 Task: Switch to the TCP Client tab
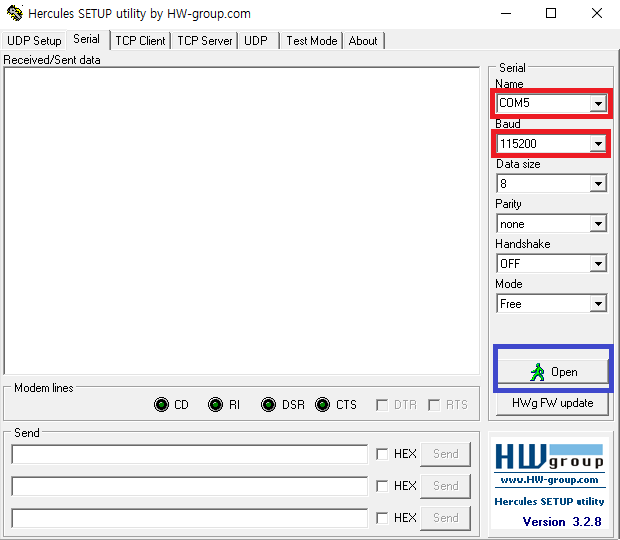[140, 41]
